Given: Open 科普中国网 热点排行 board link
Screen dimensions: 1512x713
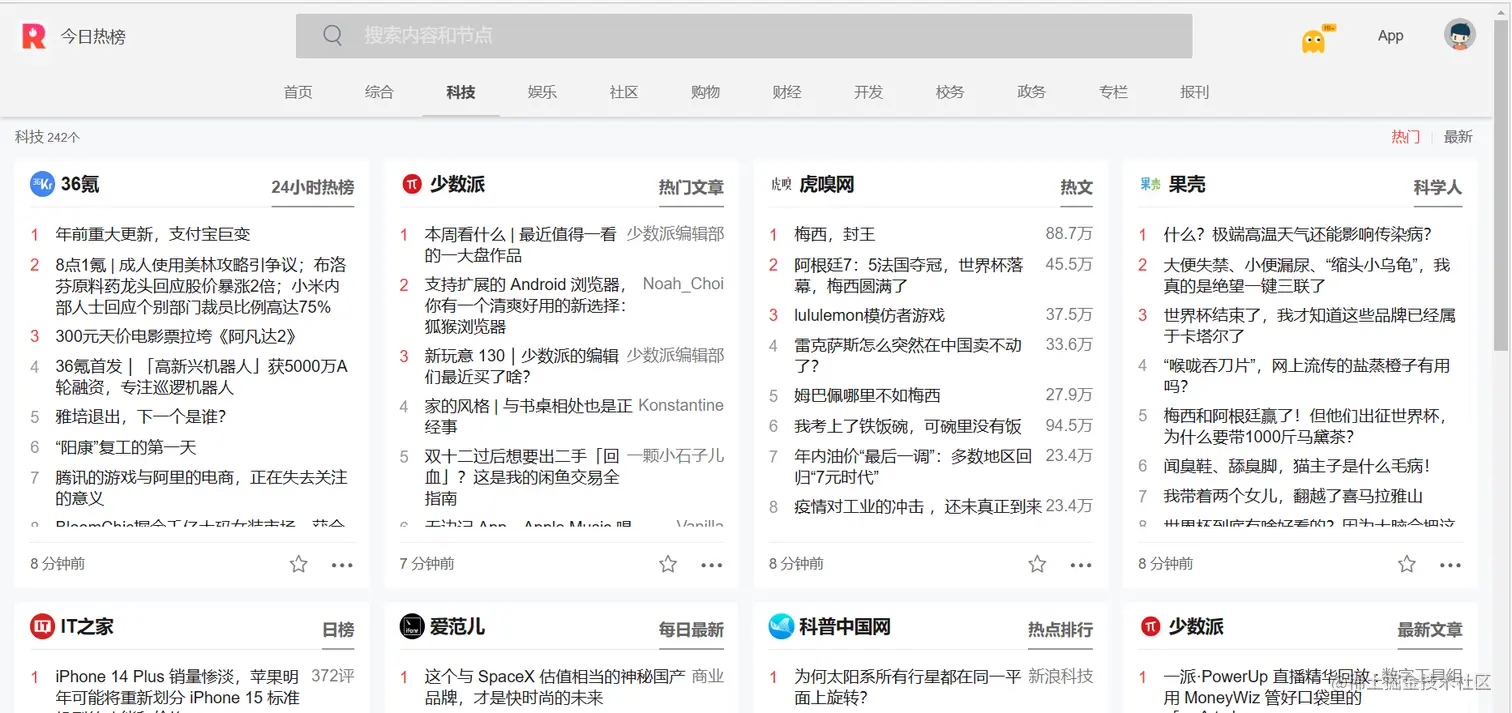Looking at the screenshot, I should point(1060,630).
